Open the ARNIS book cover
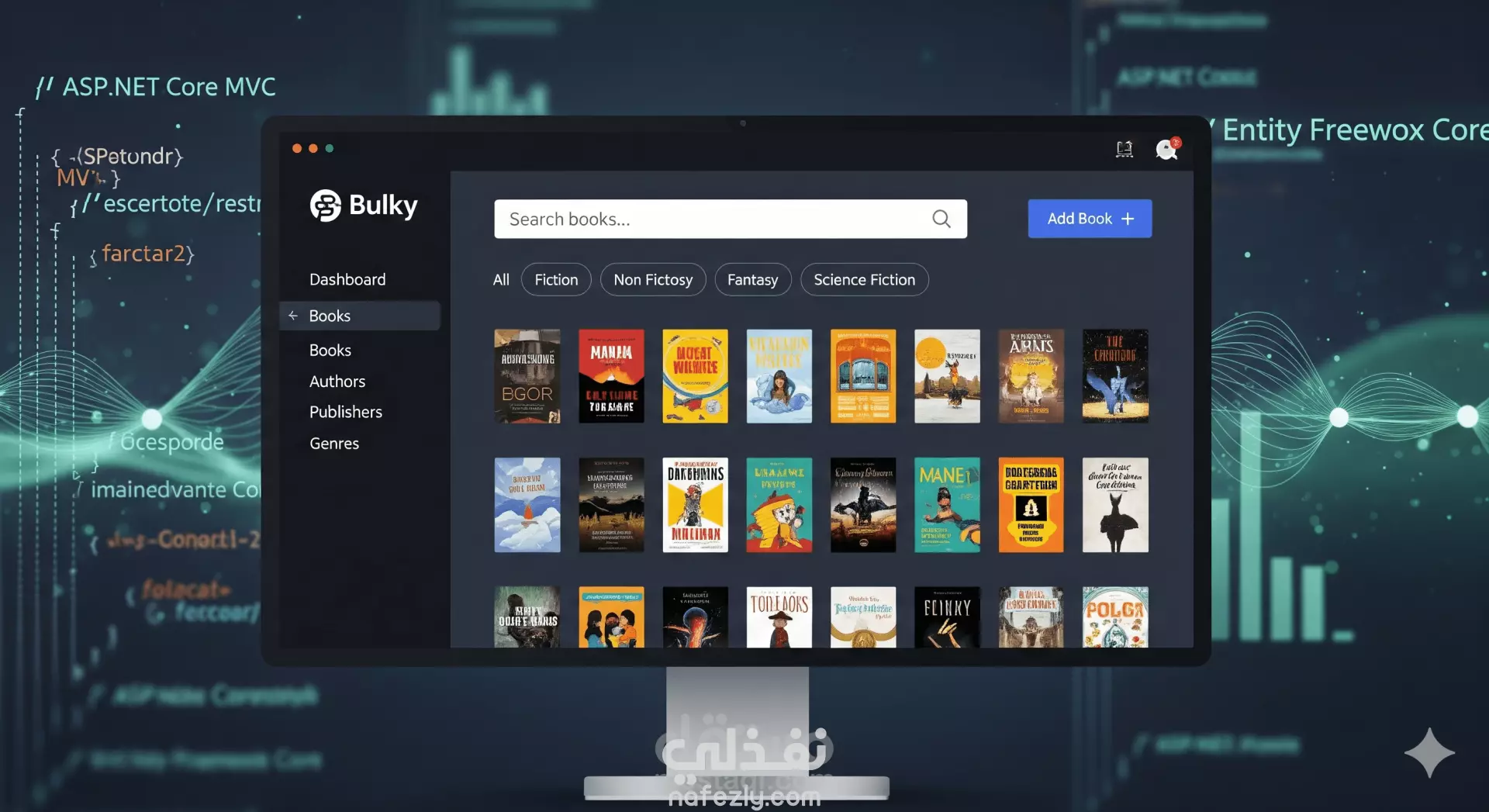Viewport: 1489px width, 812px height. pyautogui.click(x=1031, y=376)
